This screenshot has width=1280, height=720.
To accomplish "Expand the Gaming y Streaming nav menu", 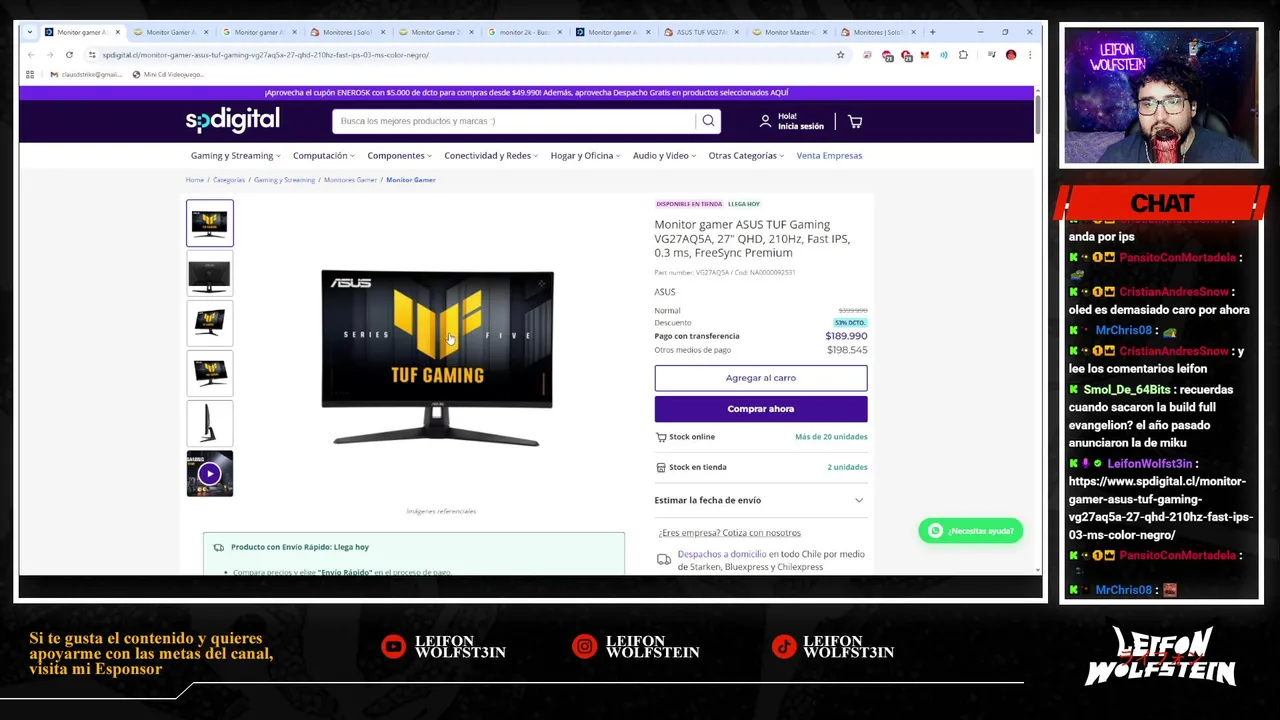I will pos(235,156).
